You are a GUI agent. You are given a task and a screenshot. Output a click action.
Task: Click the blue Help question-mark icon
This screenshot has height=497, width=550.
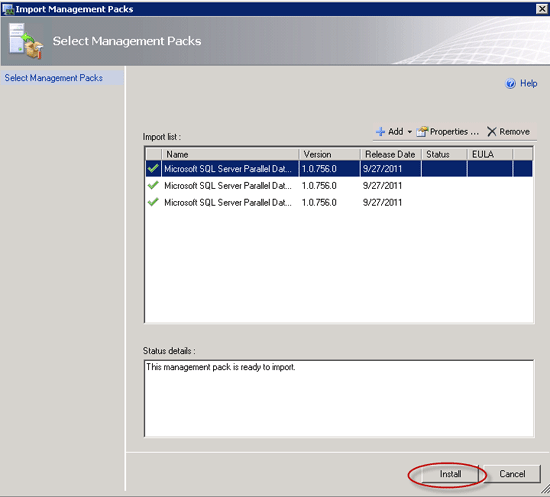[x=510, y=83]
